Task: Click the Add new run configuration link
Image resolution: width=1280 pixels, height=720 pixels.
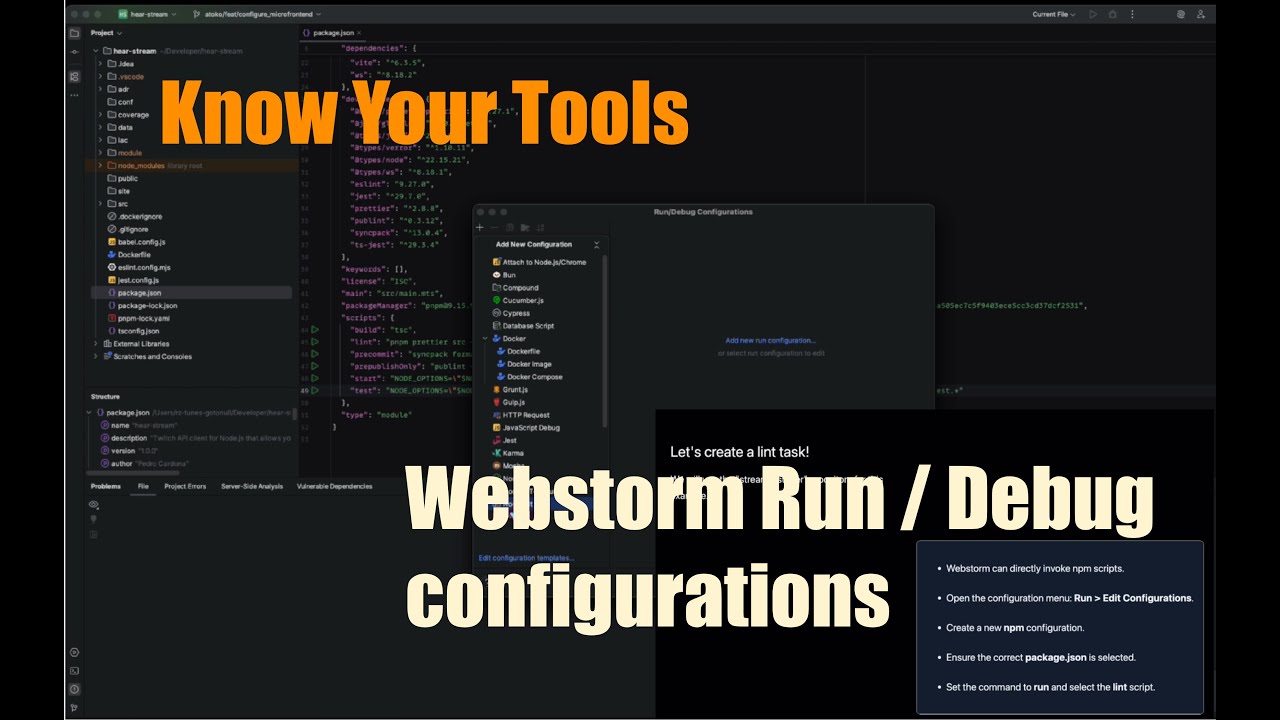Action: [x=770, y=341]
